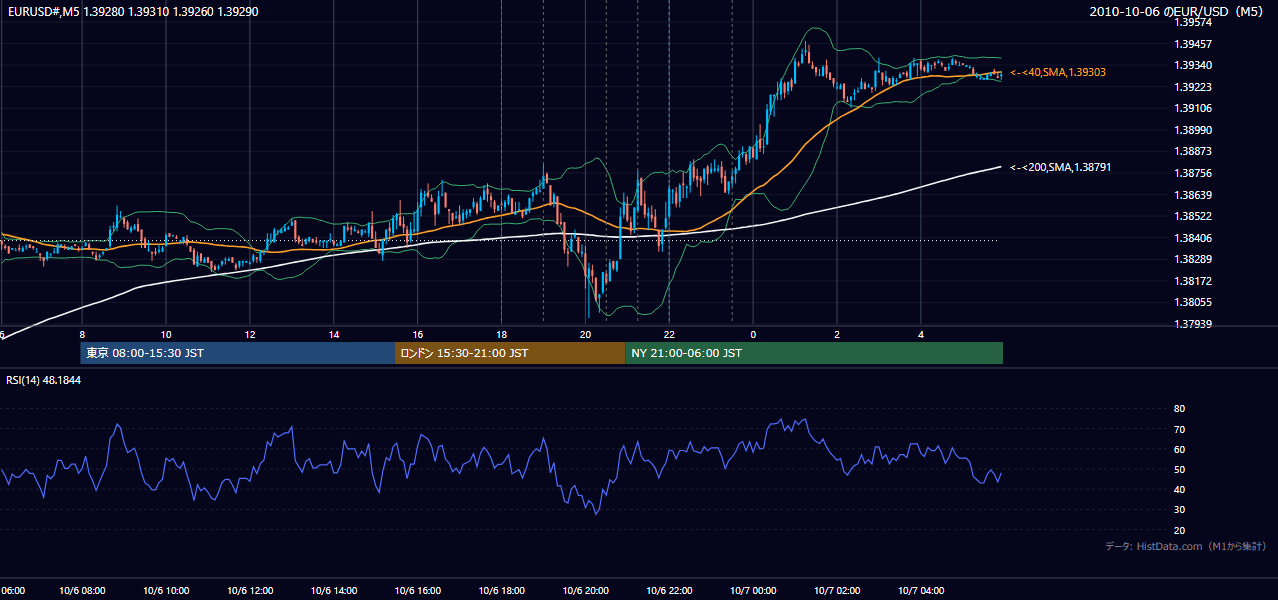Click the 10/6 08:00 date label

click(x=82, y=591)
